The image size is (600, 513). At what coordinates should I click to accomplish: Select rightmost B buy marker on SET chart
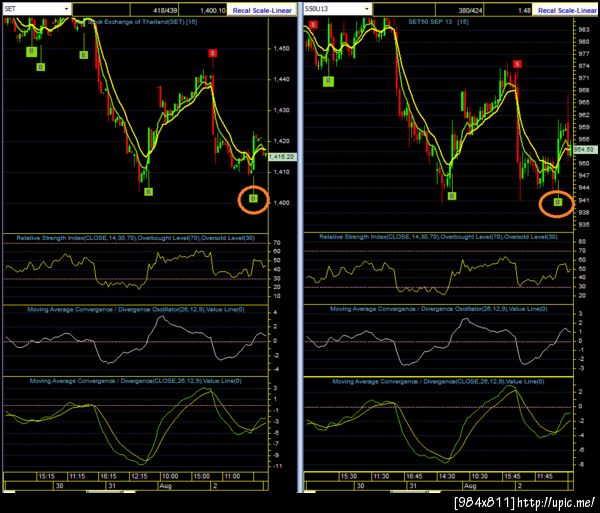[253, 198]
